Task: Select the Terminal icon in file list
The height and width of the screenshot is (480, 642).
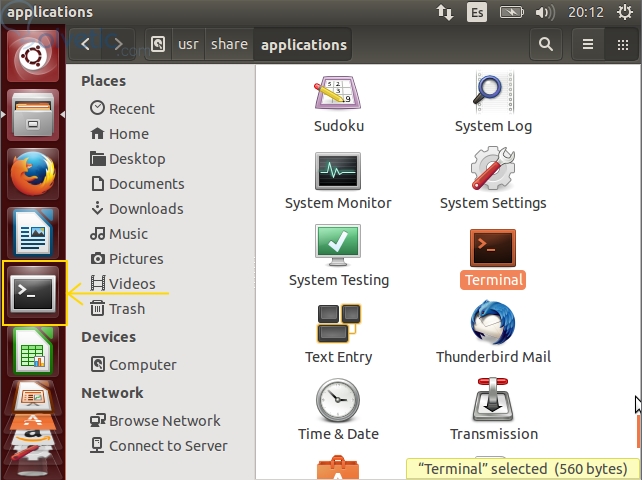Action: [493, 248]
